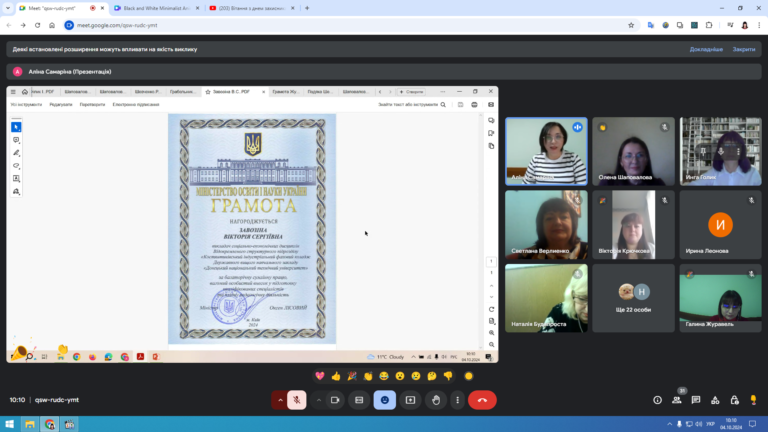Choose reaction skin tone yellow circle
Viewport: 768px width, 432px height.
(x=469, y=376)
